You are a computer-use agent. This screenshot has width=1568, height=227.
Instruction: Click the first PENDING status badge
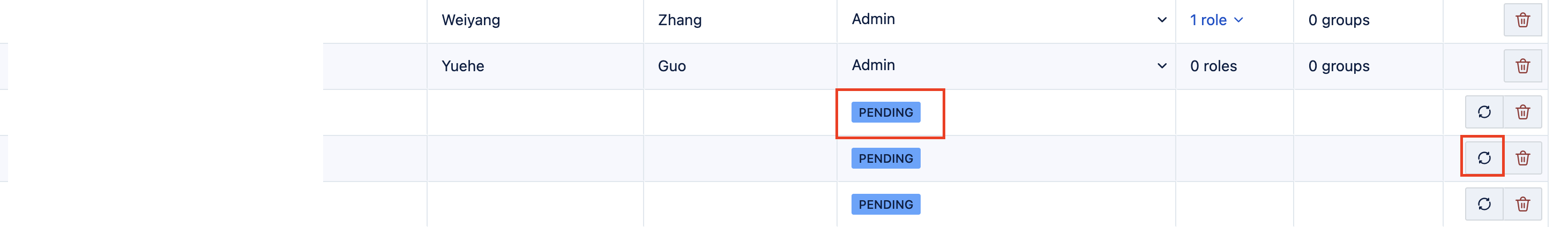pyautogui.click(x=886, y=112)
